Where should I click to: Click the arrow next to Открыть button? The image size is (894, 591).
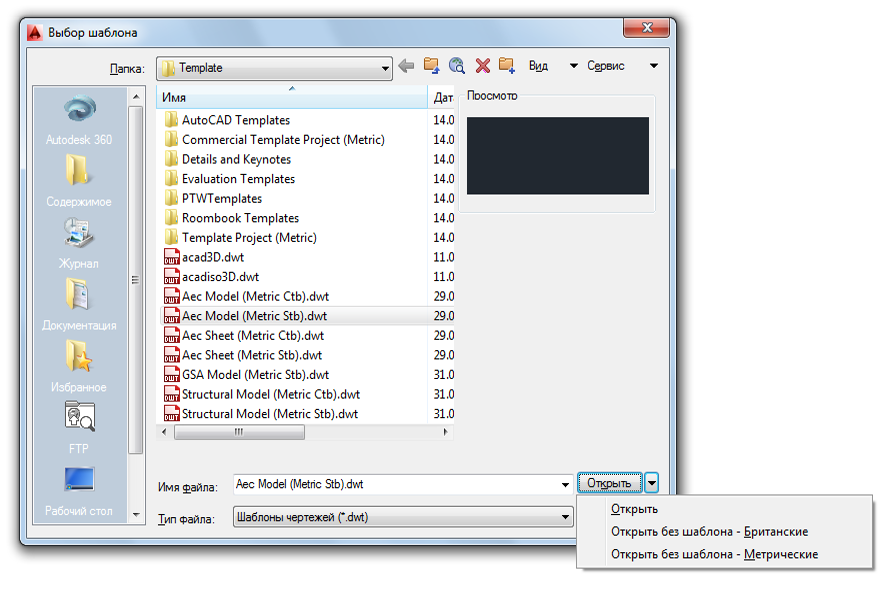(x=652, y=483)
